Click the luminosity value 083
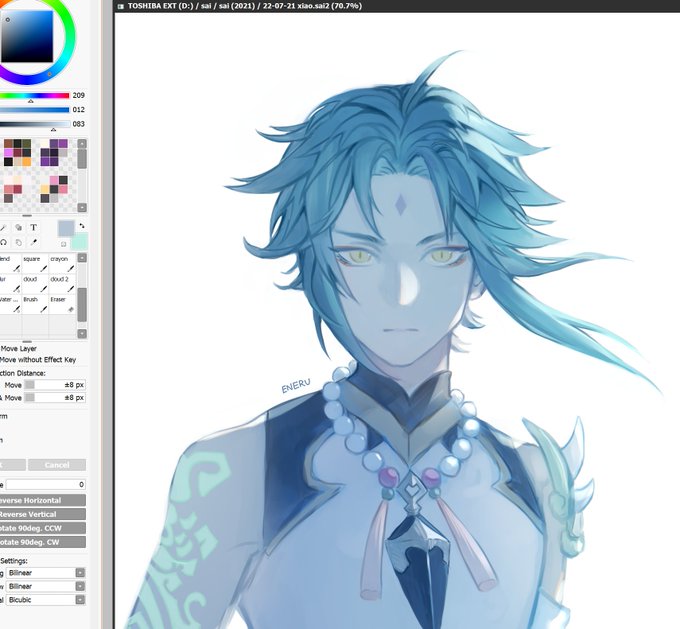 [x=78, y=124]
